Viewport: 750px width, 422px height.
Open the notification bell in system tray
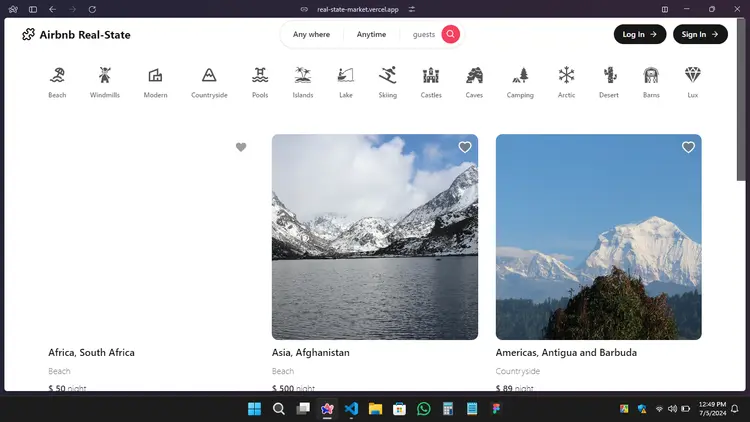[735, 409]
